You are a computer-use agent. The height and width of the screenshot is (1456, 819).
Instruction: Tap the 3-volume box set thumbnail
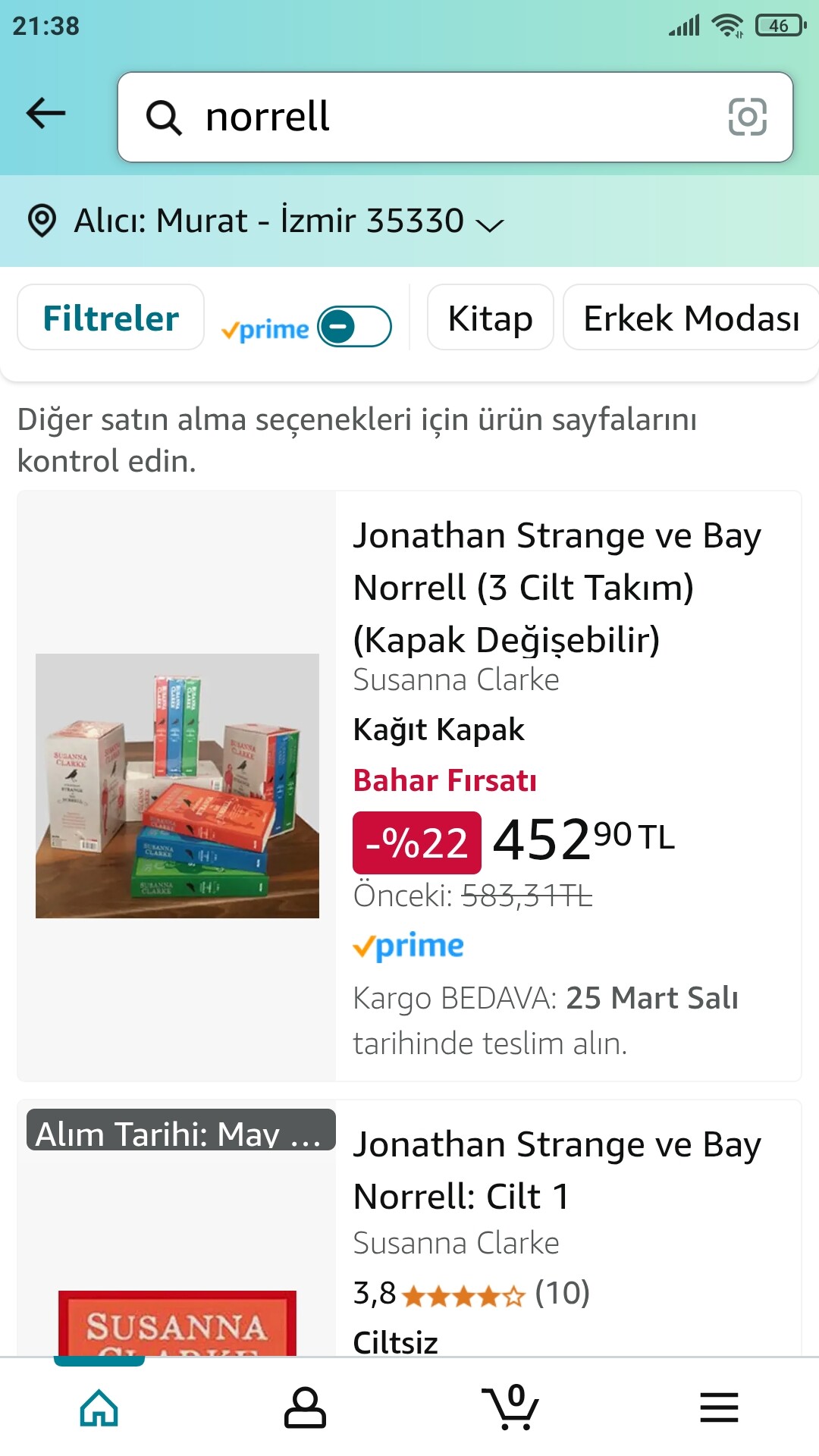tap(177, 786)
